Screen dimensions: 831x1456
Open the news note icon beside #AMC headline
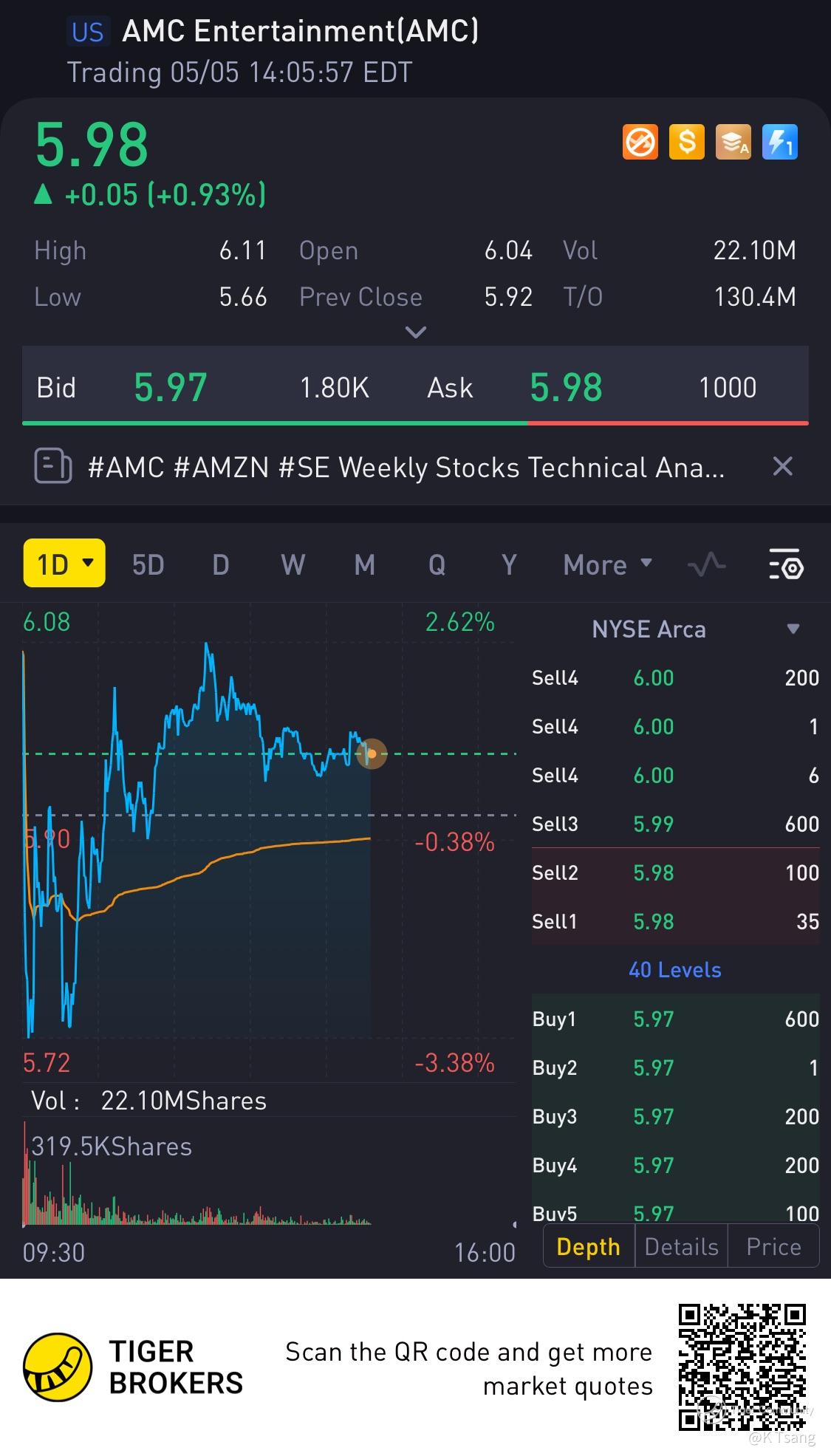click(x=53, y=466)
